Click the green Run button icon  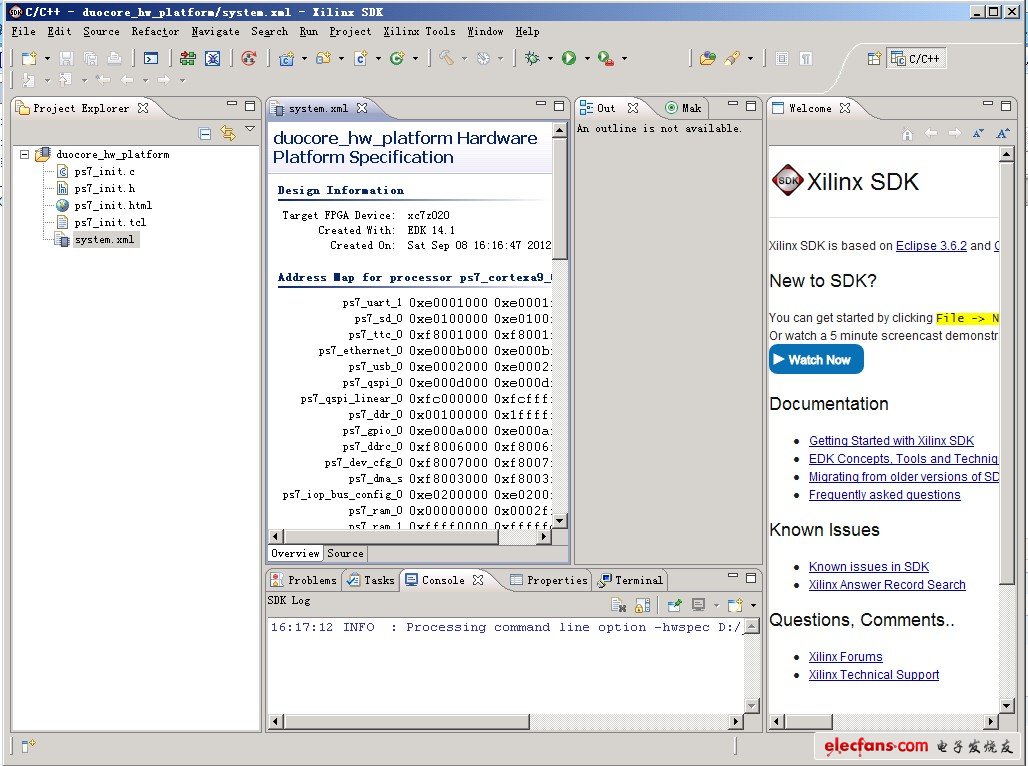(x=568, y=59)
